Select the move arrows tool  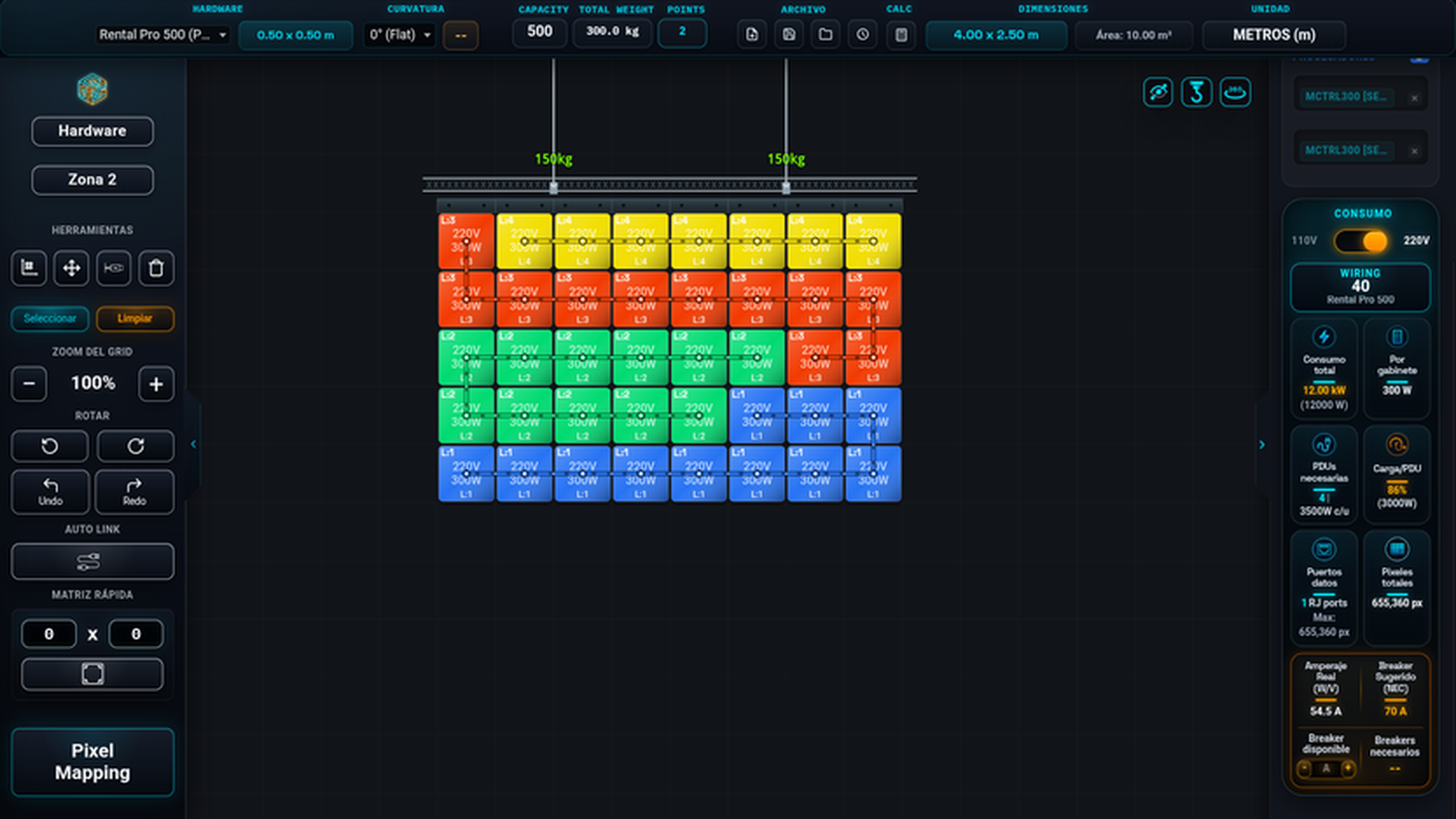click(71, 268)
